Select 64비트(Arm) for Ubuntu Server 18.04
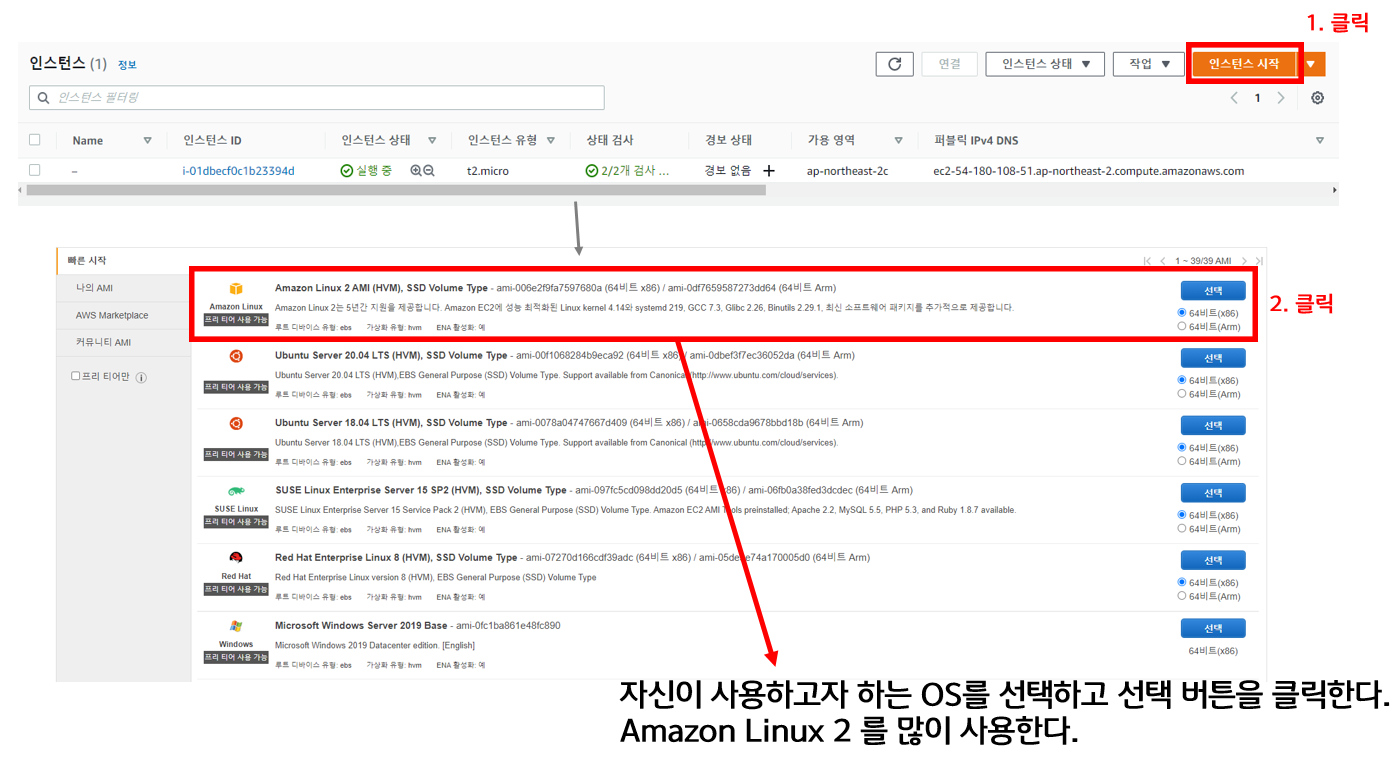 (1182, 461)
